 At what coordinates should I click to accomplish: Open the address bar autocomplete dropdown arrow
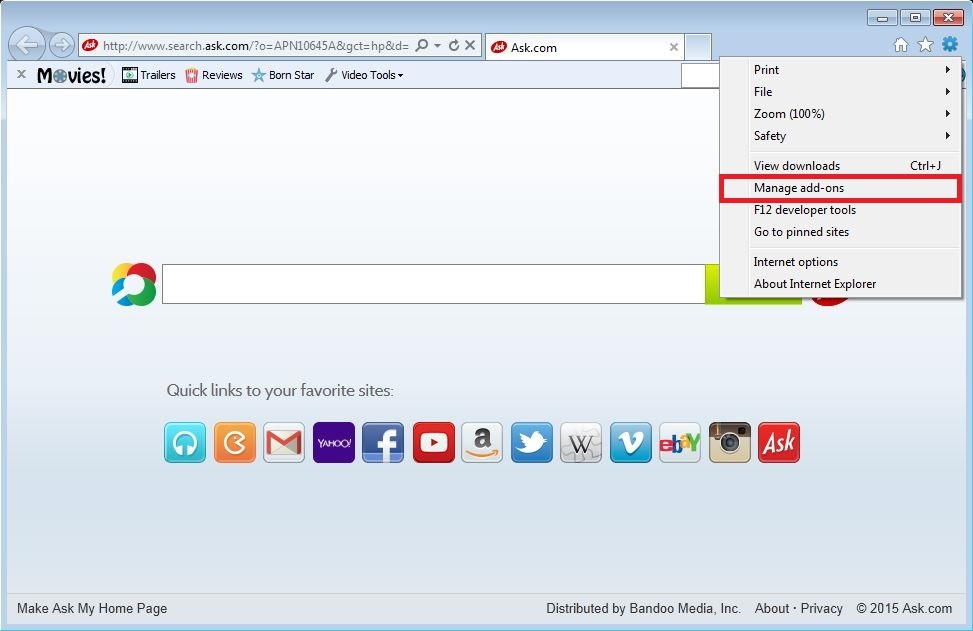pos(437,45)
